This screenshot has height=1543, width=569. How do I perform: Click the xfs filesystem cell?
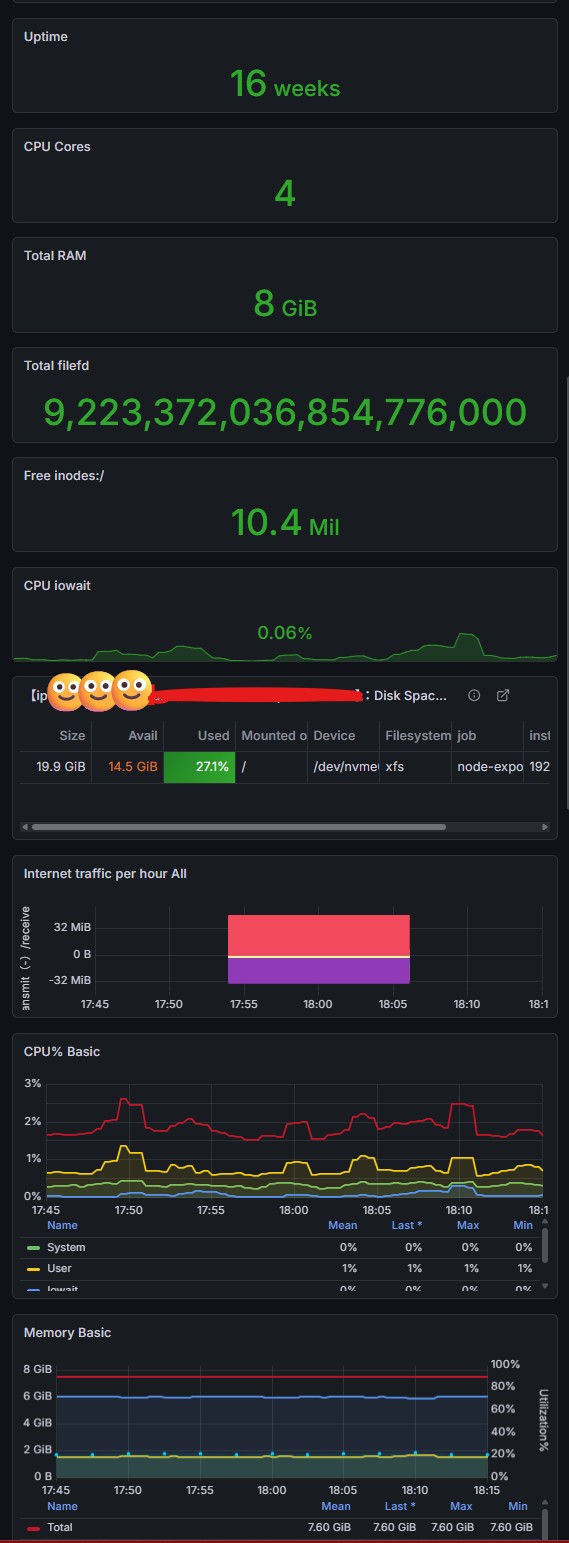[416, 767]
